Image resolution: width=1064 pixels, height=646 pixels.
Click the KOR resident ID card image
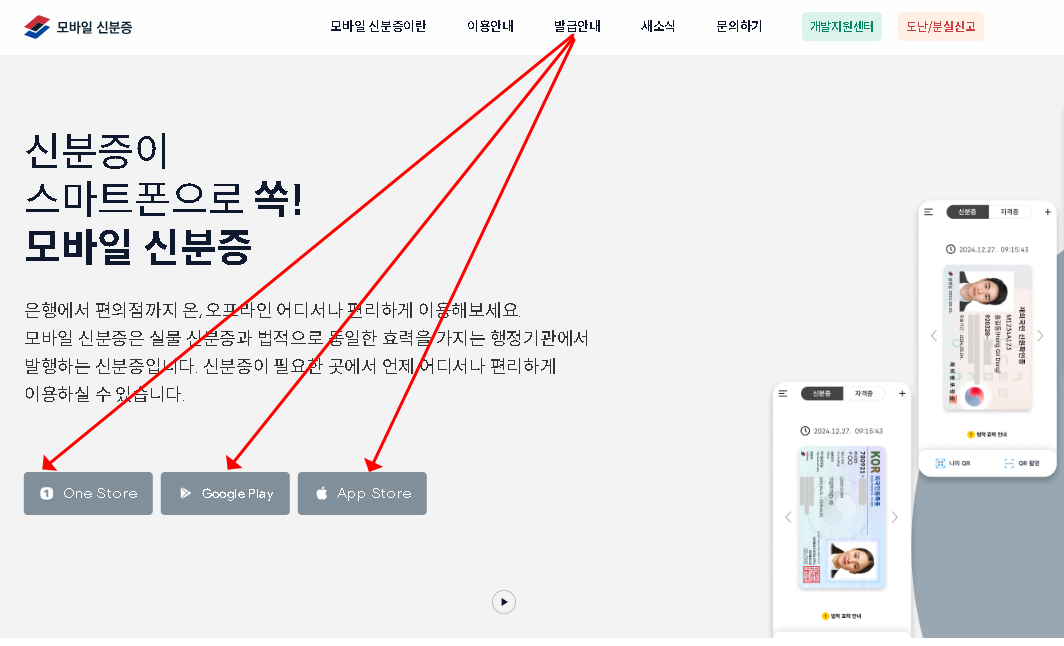[842, 518]
